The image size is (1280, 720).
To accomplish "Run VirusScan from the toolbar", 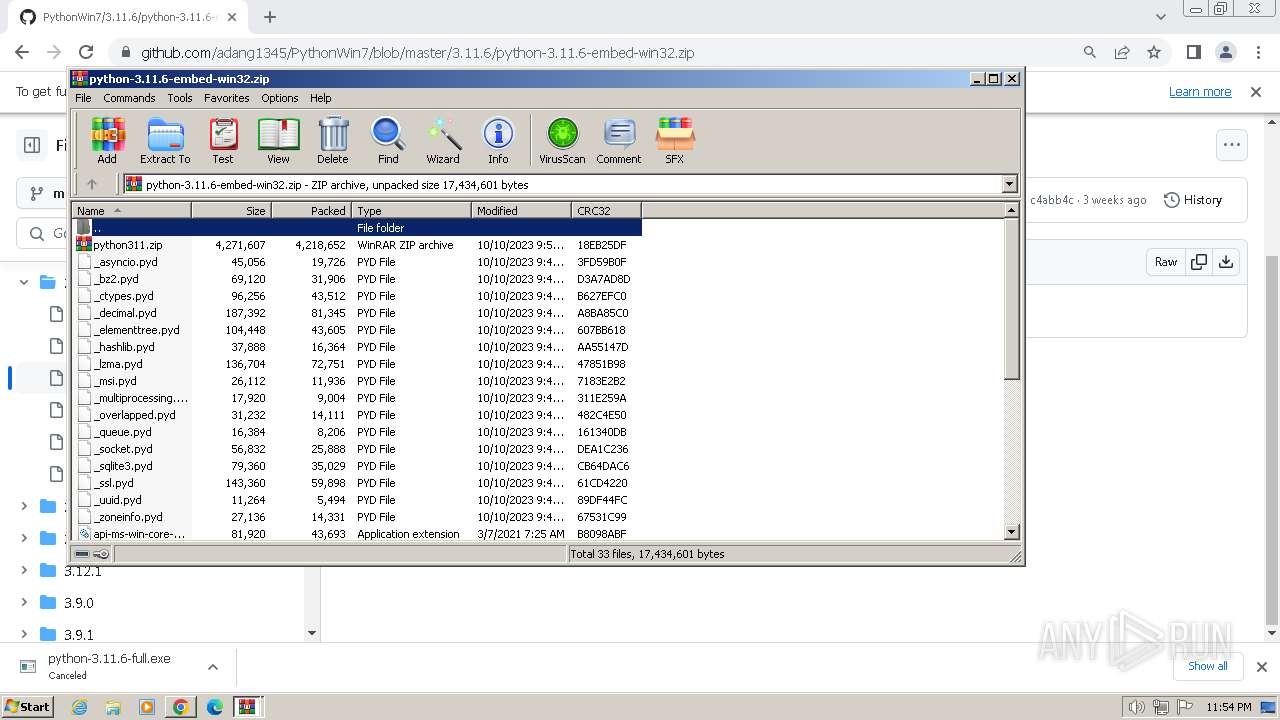I will tap(562, 141).
